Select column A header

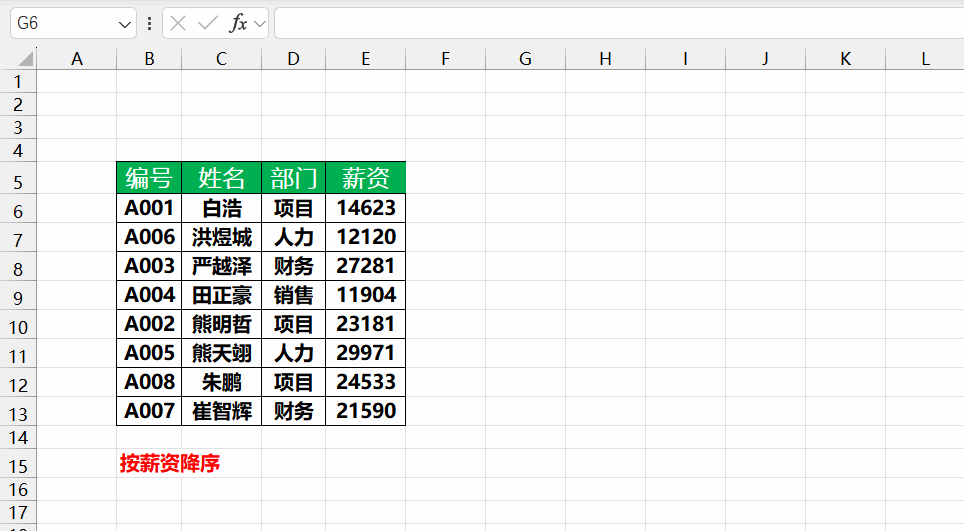(77, 59)
